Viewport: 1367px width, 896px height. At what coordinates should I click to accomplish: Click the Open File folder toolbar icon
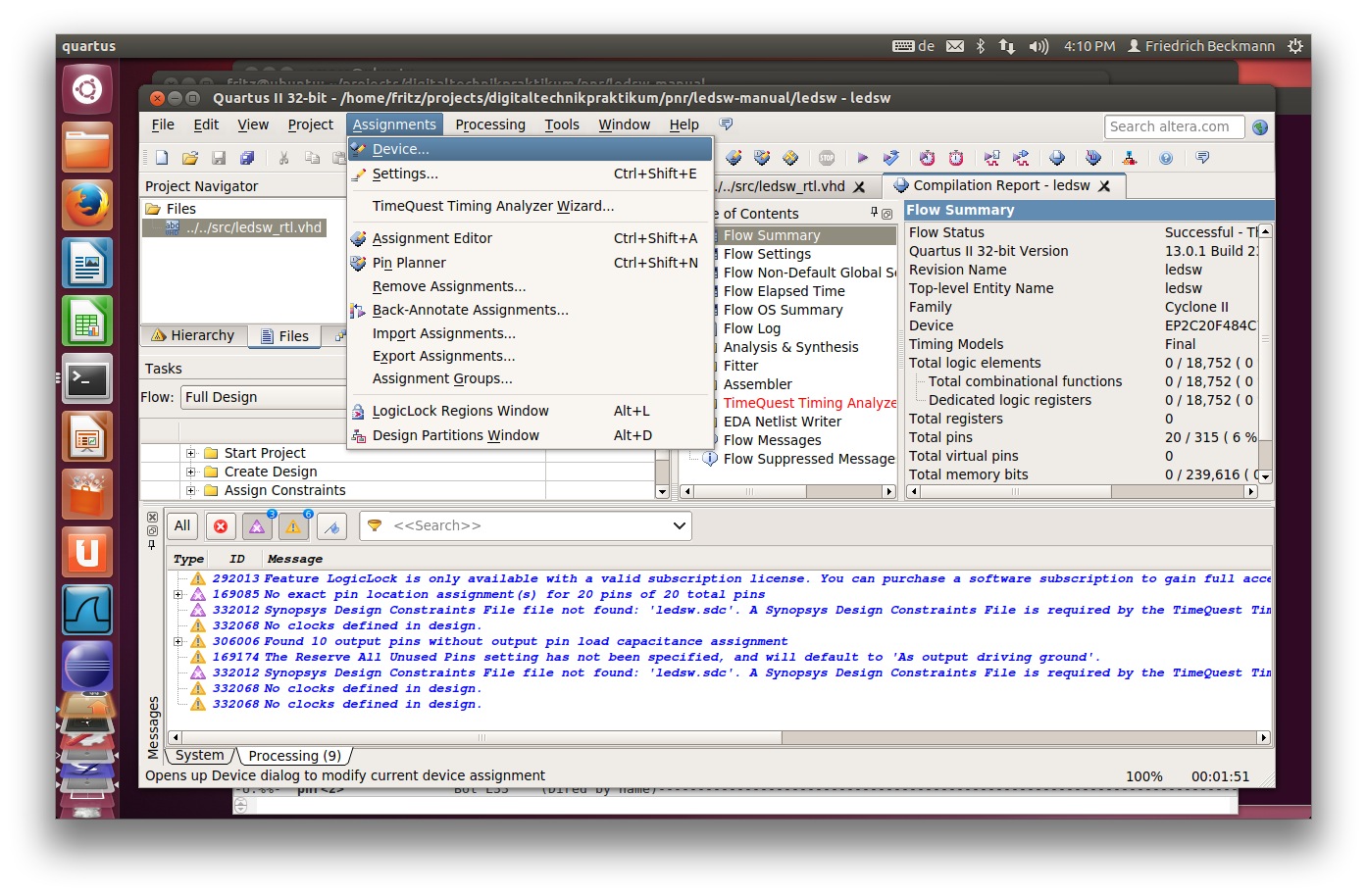[190, 158]
